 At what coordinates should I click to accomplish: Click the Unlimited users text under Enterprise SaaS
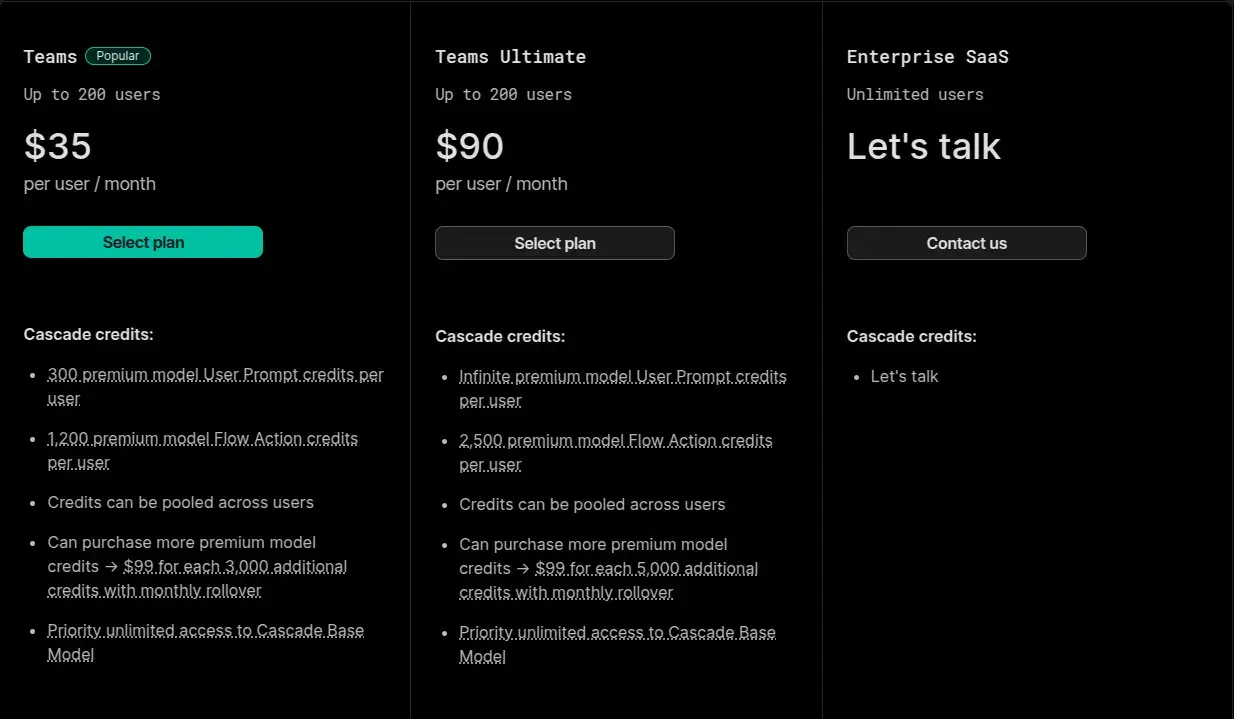pos(914,95)
